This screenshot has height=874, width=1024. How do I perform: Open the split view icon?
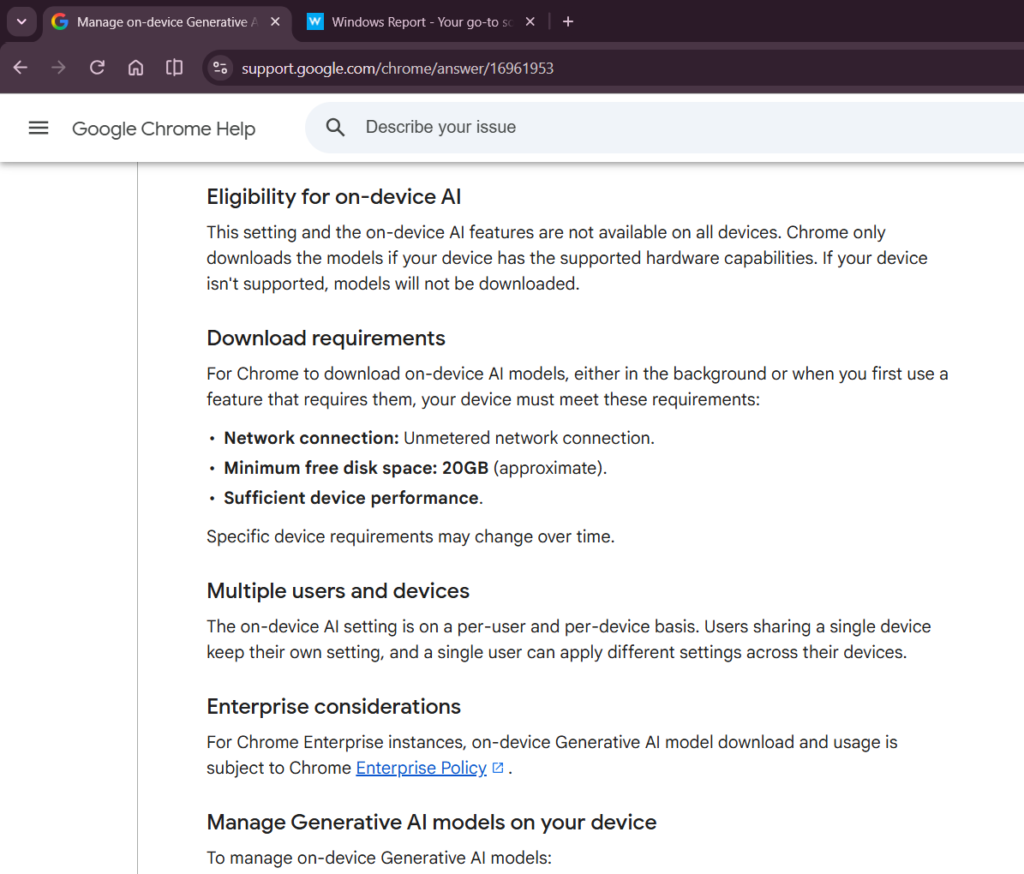pyautogui.click(x=174, y=67)
